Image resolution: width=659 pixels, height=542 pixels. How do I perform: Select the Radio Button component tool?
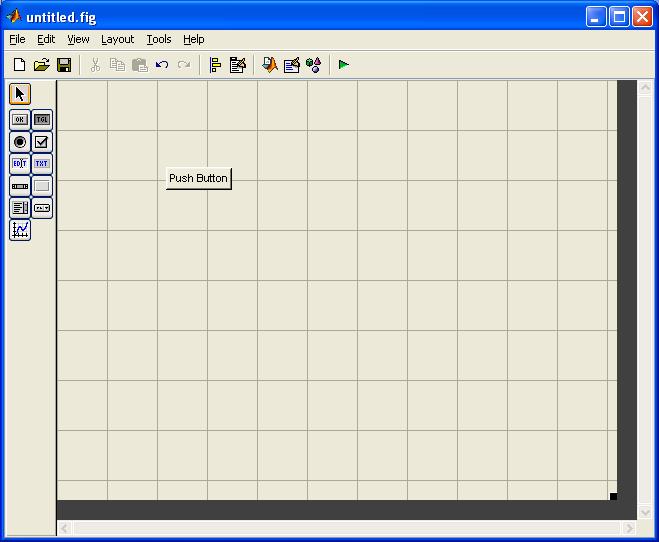tap(20, 142)
